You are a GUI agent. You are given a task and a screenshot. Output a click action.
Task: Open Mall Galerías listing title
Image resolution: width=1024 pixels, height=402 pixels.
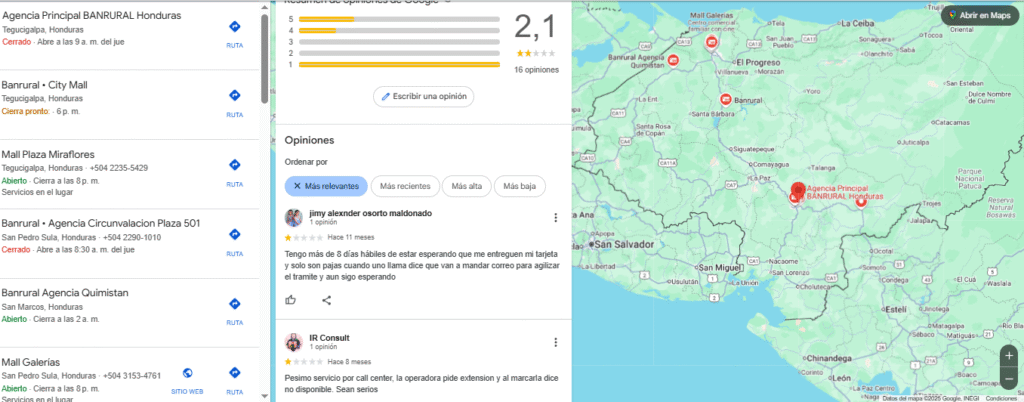coord(31,362)
